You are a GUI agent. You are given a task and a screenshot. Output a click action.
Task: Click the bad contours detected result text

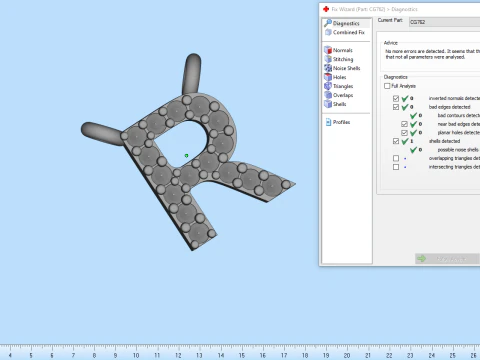[x=459, y=115]
